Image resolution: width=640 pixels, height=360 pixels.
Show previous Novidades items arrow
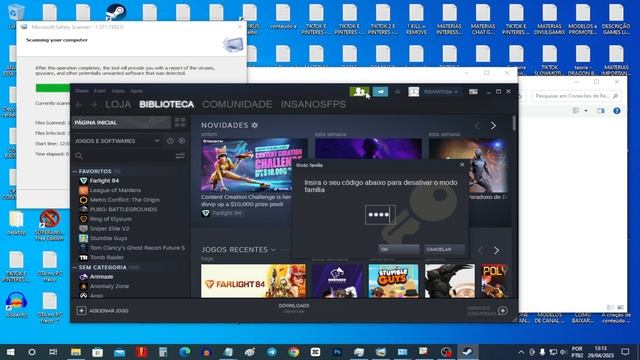[477, 126]
